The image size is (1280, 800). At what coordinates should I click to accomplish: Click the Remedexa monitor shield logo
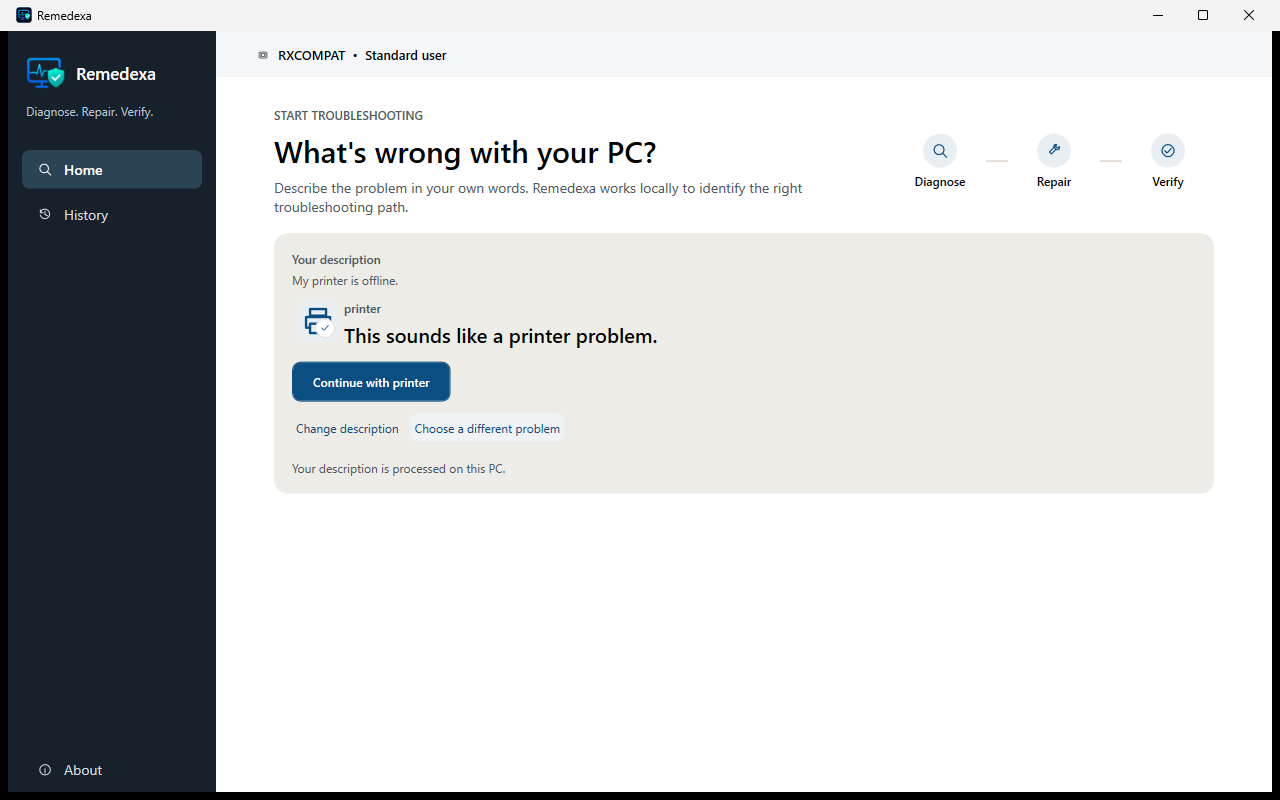point(45,73)
